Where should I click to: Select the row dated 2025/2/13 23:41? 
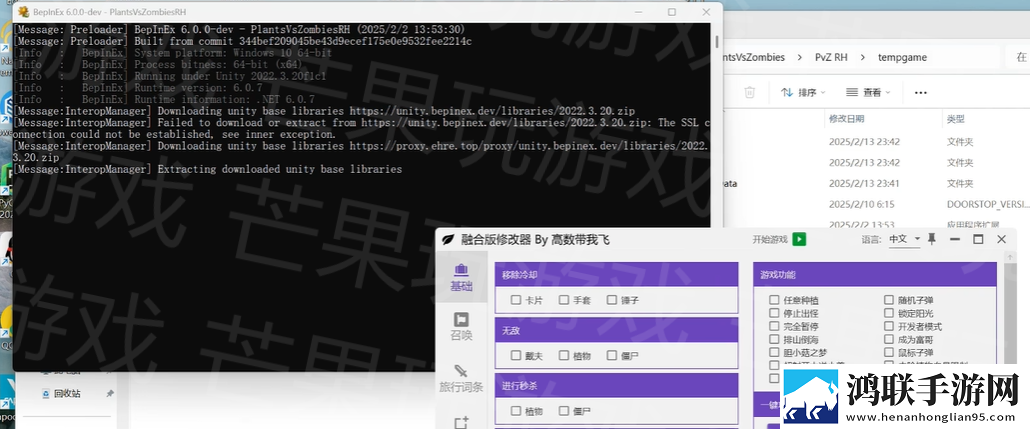pos(876,183)
